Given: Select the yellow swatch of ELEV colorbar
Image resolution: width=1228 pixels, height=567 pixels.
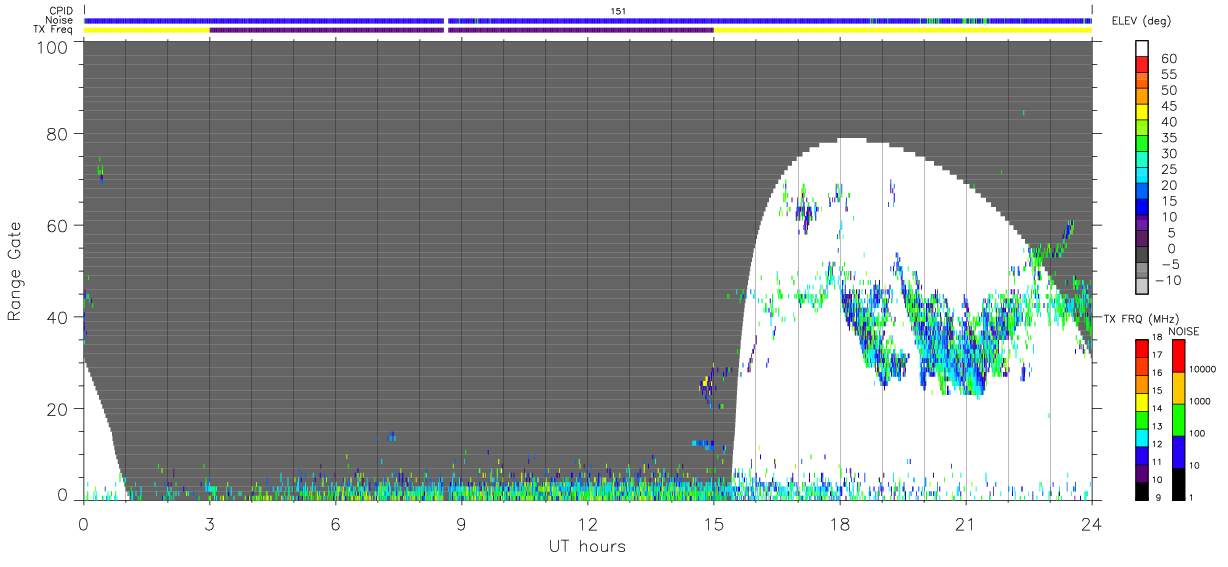Looking at the screenshot, I should (1143, 112).
